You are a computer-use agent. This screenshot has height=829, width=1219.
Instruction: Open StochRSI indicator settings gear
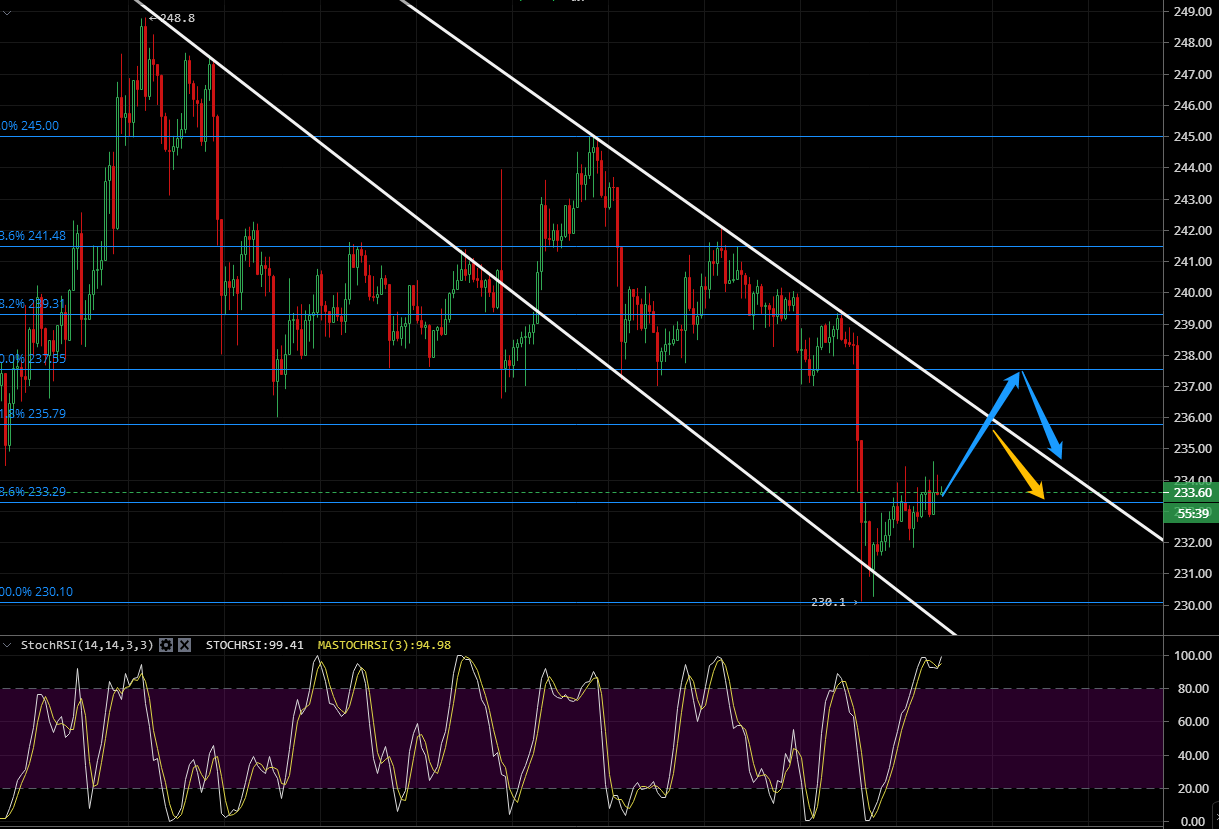pos(167,645)
